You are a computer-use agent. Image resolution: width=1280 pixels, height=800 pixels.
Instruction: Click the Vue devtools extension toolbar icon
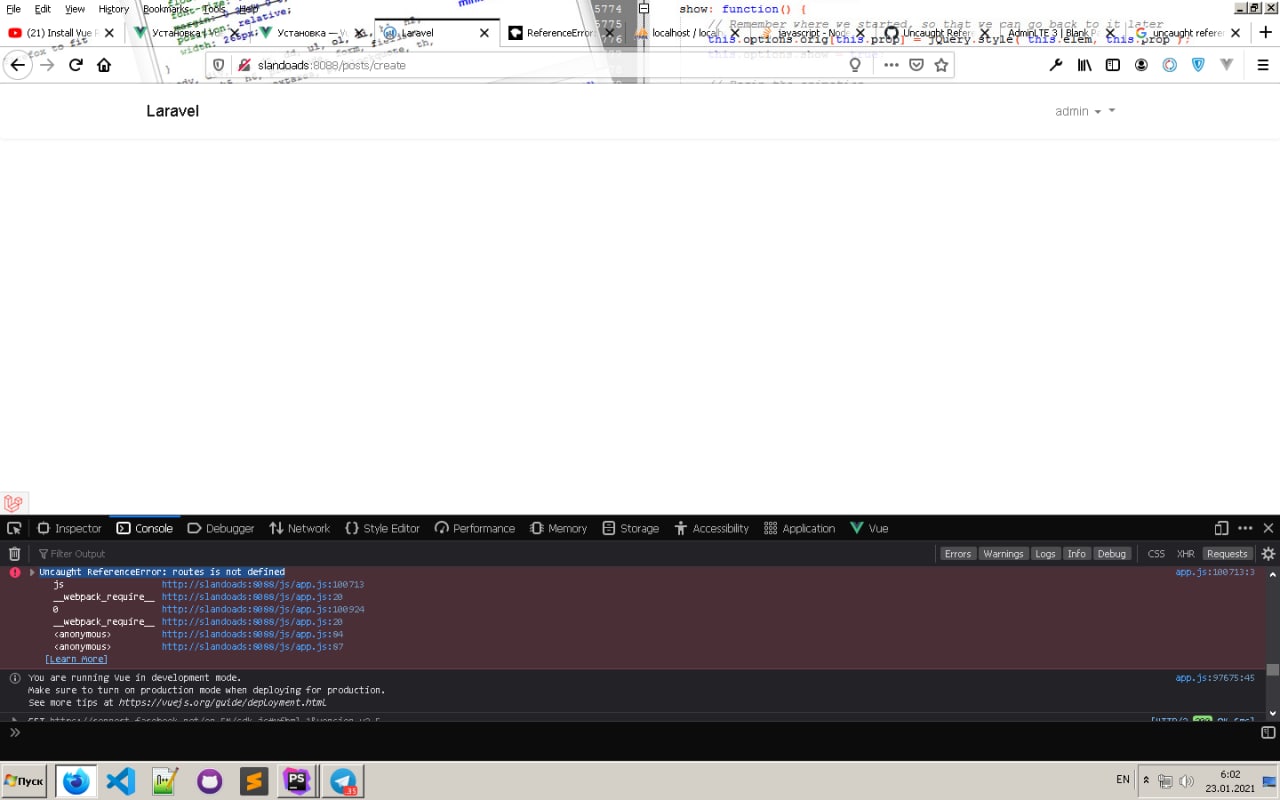tap(1227, 65)
